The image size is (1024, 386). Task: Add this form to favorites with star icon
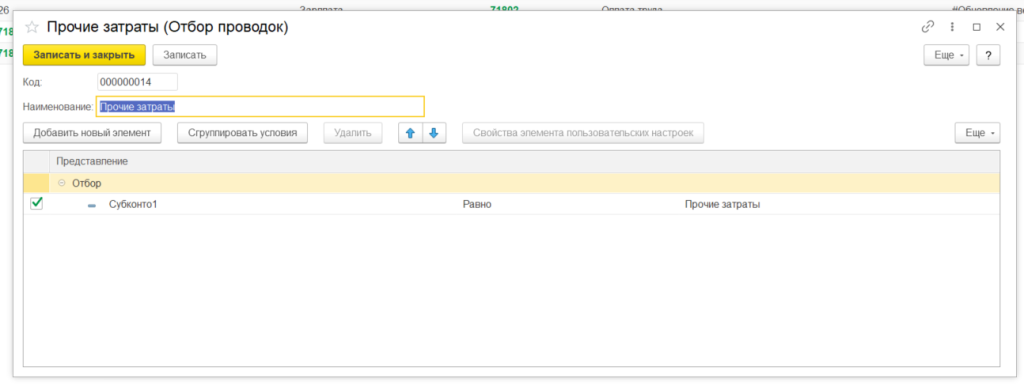[31, 27]
